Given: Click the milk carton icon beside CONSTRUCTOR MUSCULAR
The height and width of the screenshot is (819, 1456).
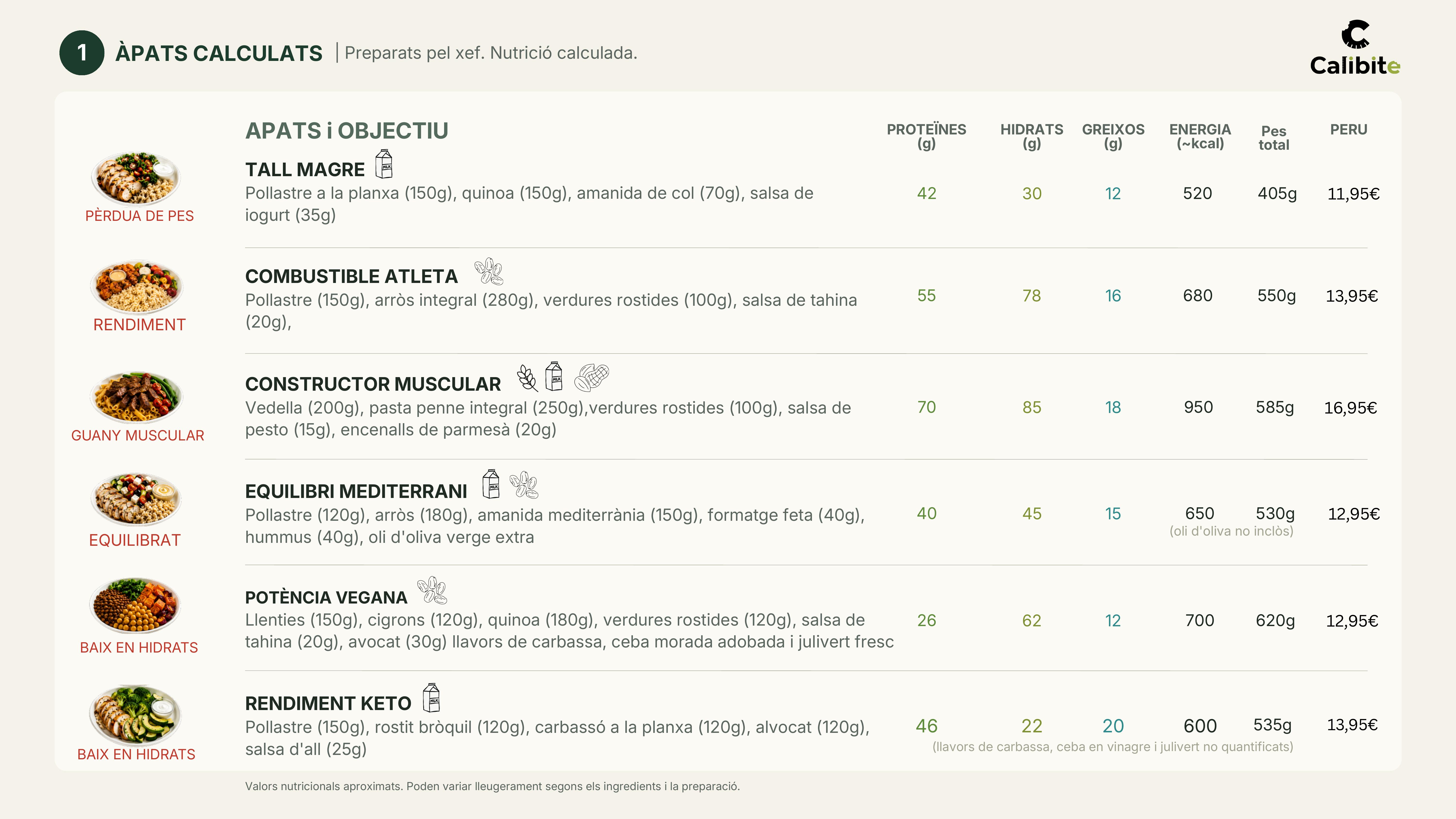Looking at the screenshot, I should click(x=554, y=376).
